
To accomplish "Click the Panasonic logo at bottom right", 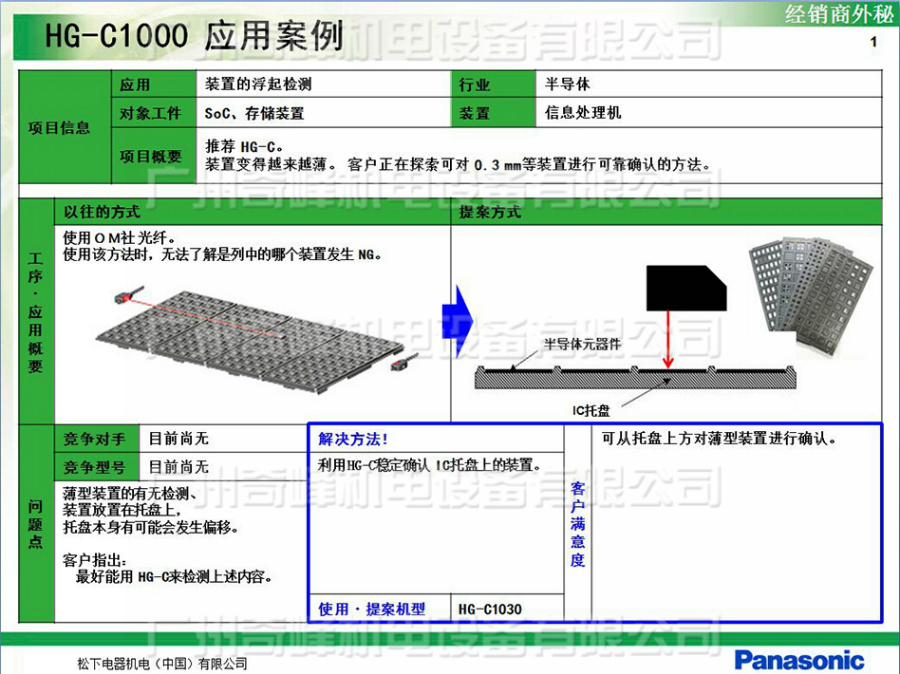I will (799, 659).
